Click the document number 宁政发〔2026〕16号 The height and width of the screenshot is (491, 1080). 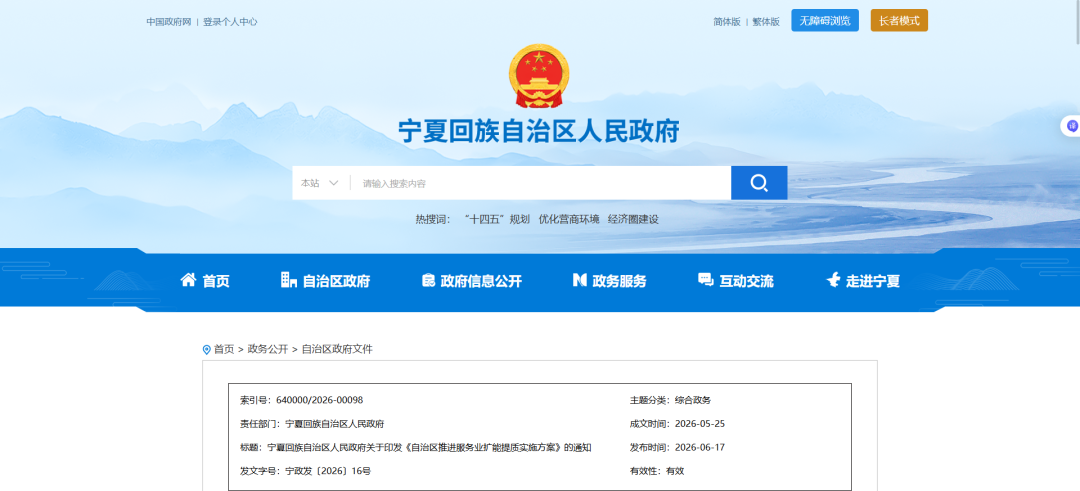329,471
